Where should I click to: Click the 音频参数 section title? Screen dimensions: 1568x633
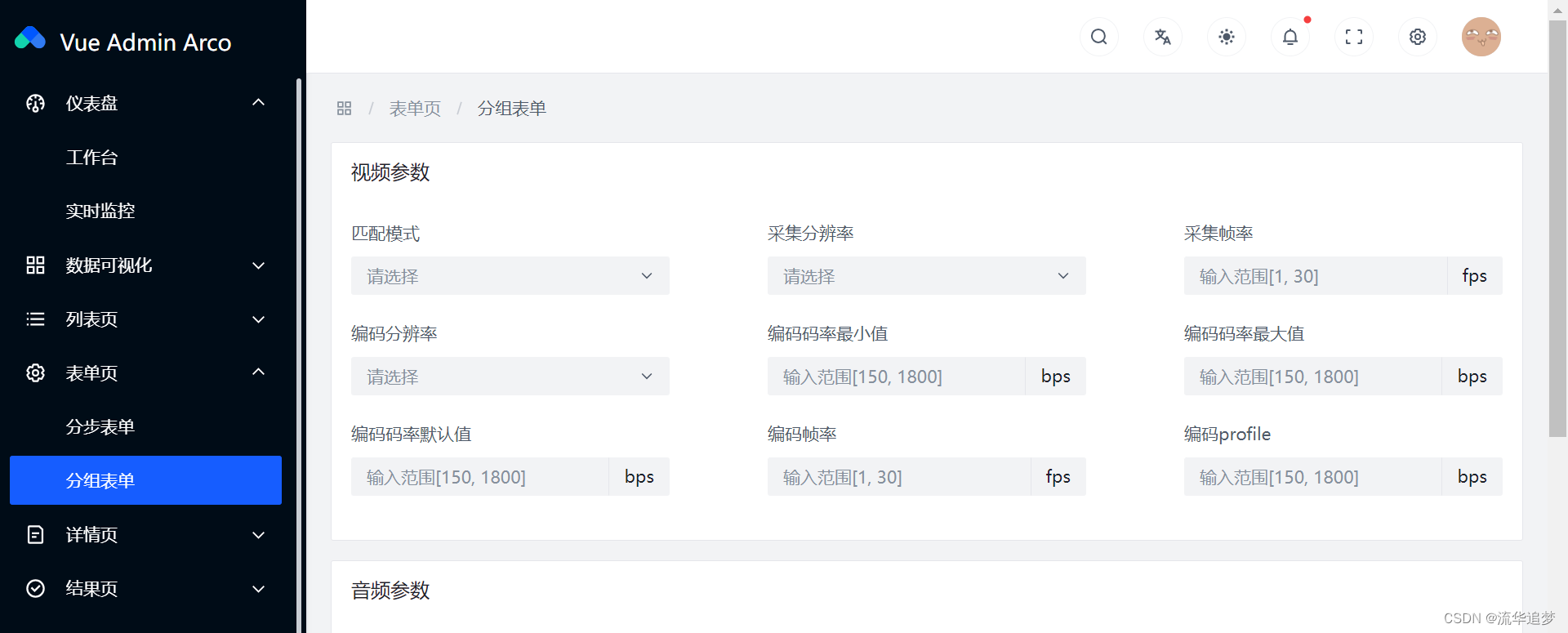(x=390, y=591)
